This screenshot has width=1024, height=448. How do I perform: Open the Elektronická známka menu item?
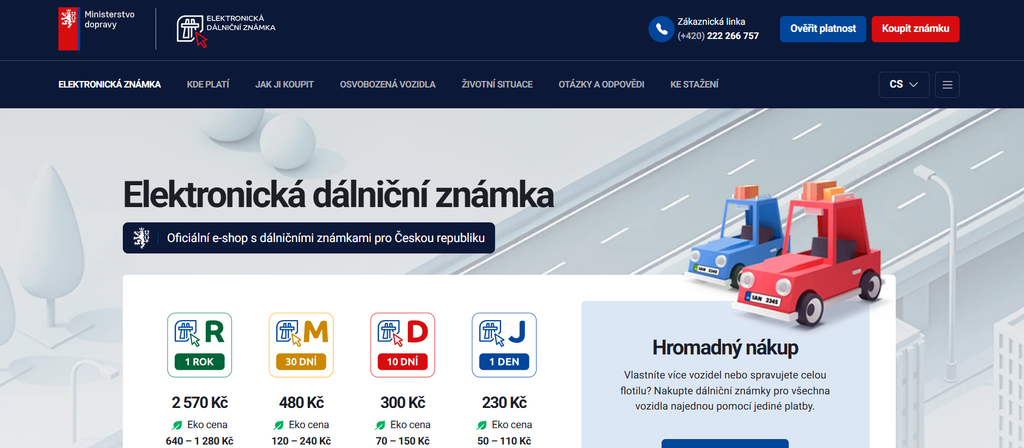pyautogui.click(x=110, y=84)
